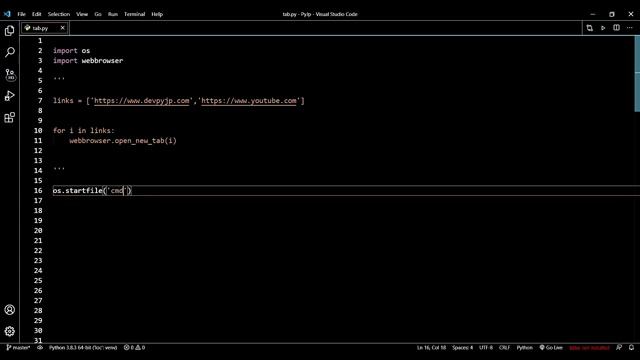This screenshot has width=640, height=360.
Task: Run Python file with play icon
Action: click(603, 28)
